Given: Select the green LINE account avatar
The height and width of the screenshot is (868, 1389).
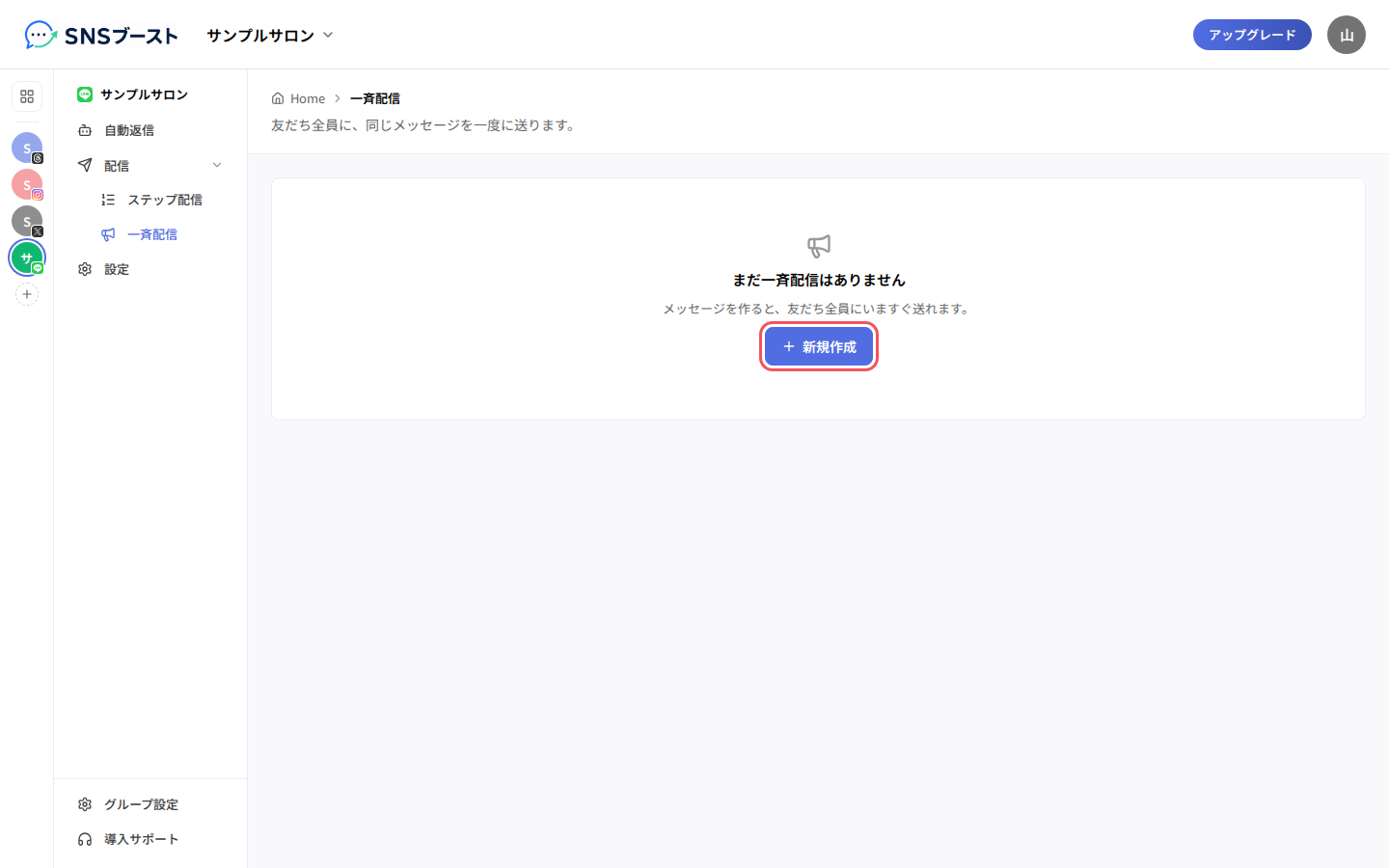Looking at the screenshot, I should [x=27, y=258].
